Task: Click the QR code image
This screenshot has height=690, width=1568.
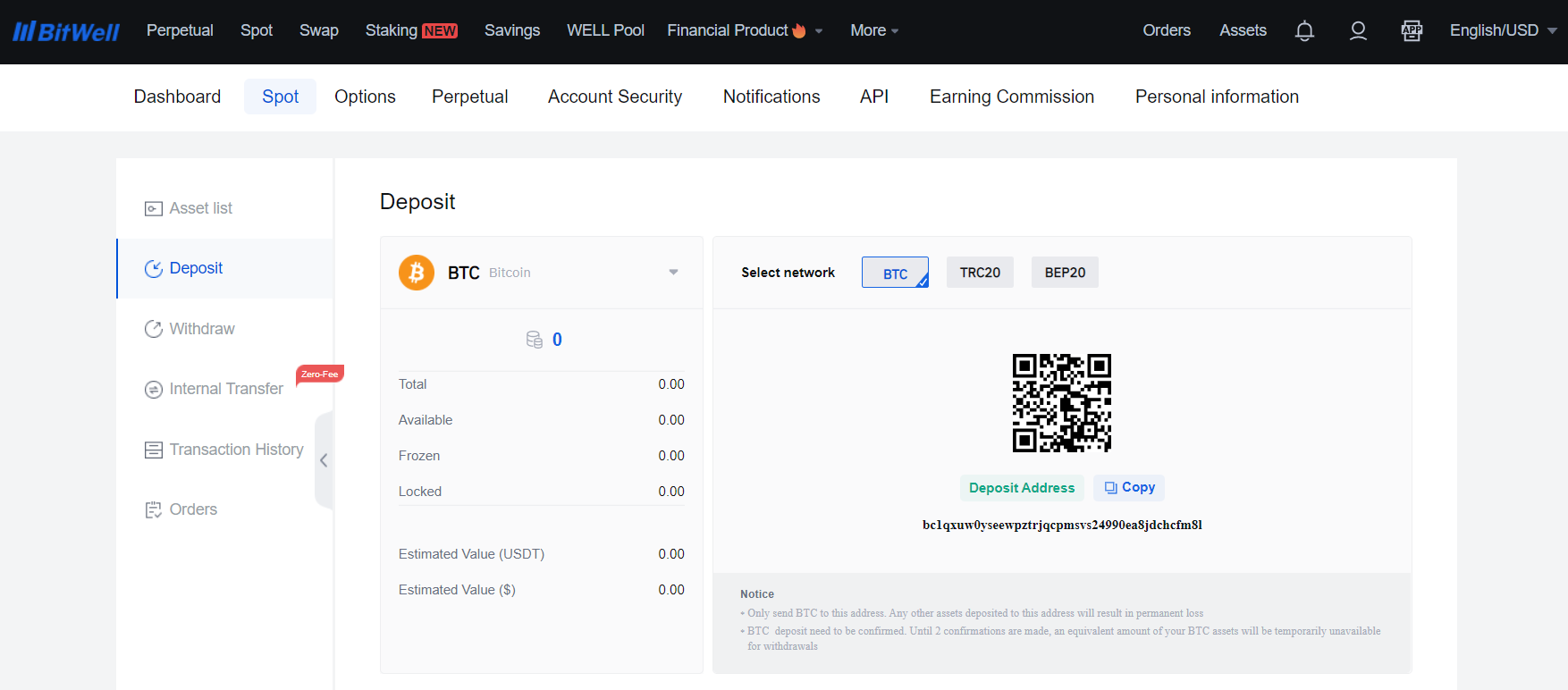Action: (1062, 402)
